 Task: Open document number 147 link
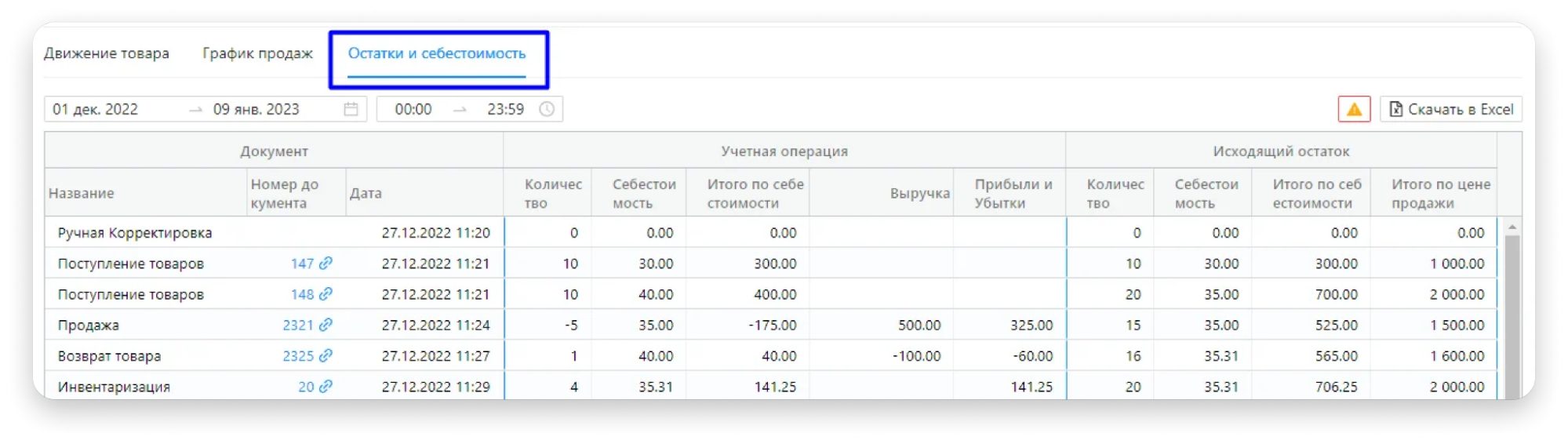(302, 264)
